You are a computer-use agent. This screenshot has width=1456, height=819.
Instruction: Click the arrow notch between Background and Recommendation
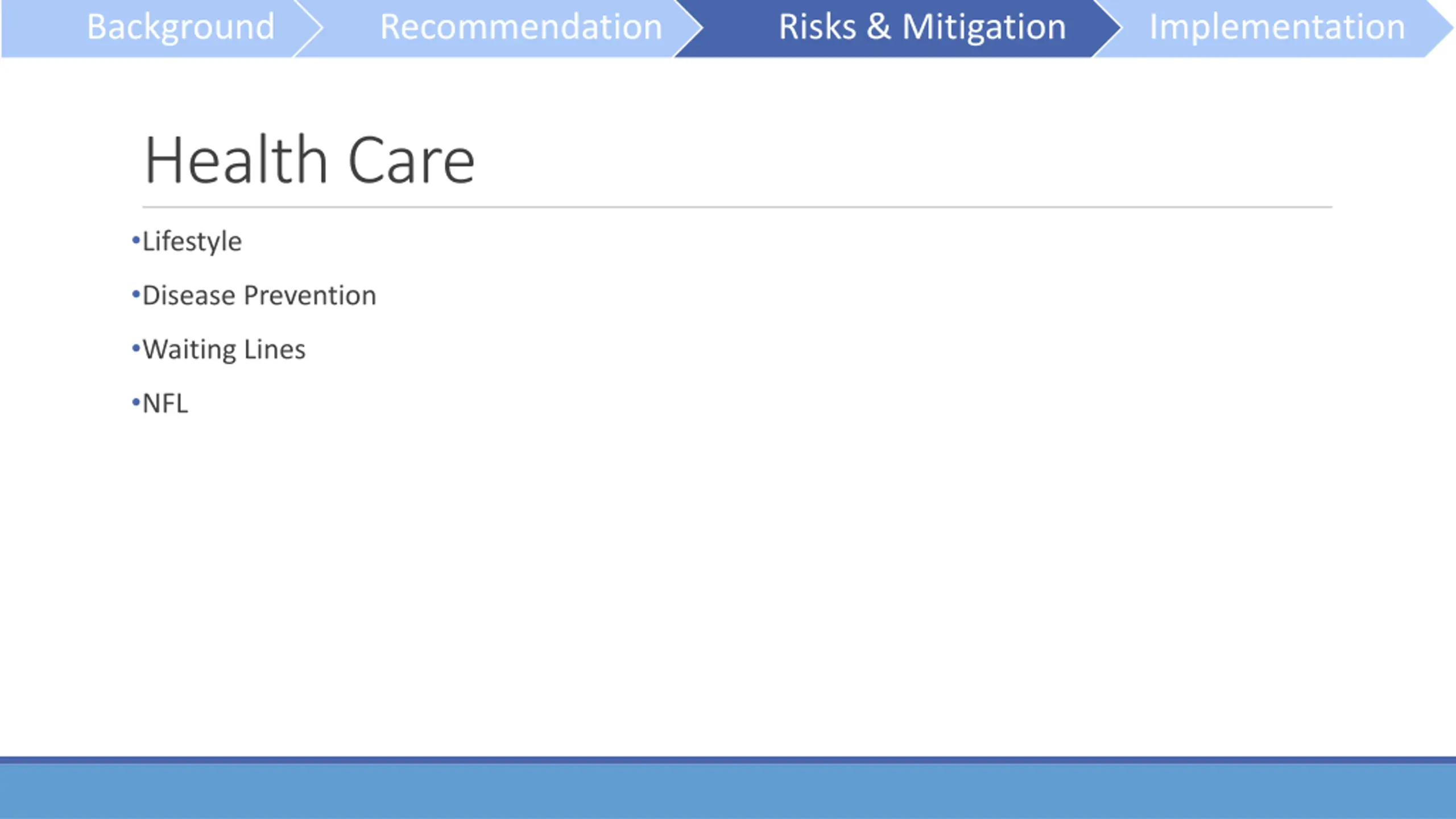coord(308,28)
